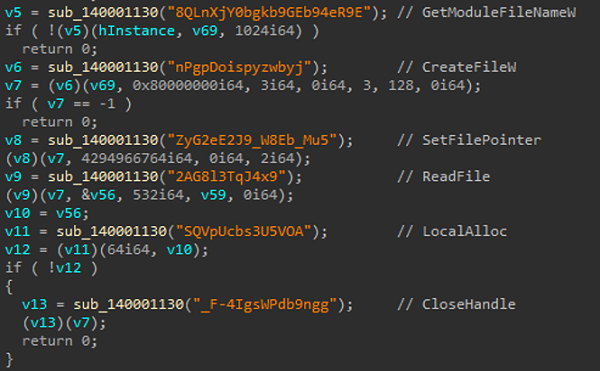Click the !v12 condition
Image resolution: width=600 pixels, height=371 pixels.
64,268
